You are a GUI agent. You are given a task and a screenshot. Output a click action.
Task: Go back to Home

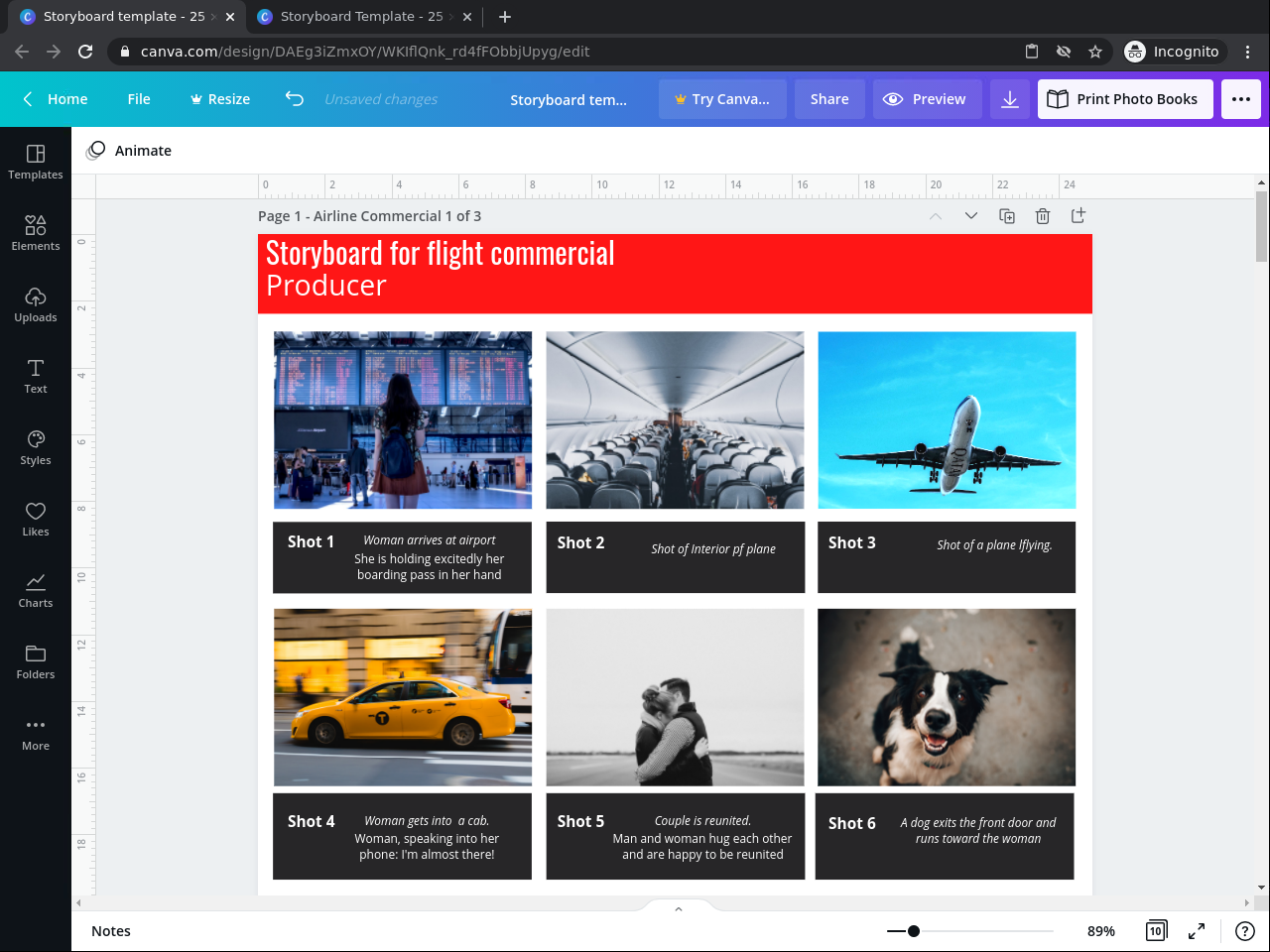point(56,99)
